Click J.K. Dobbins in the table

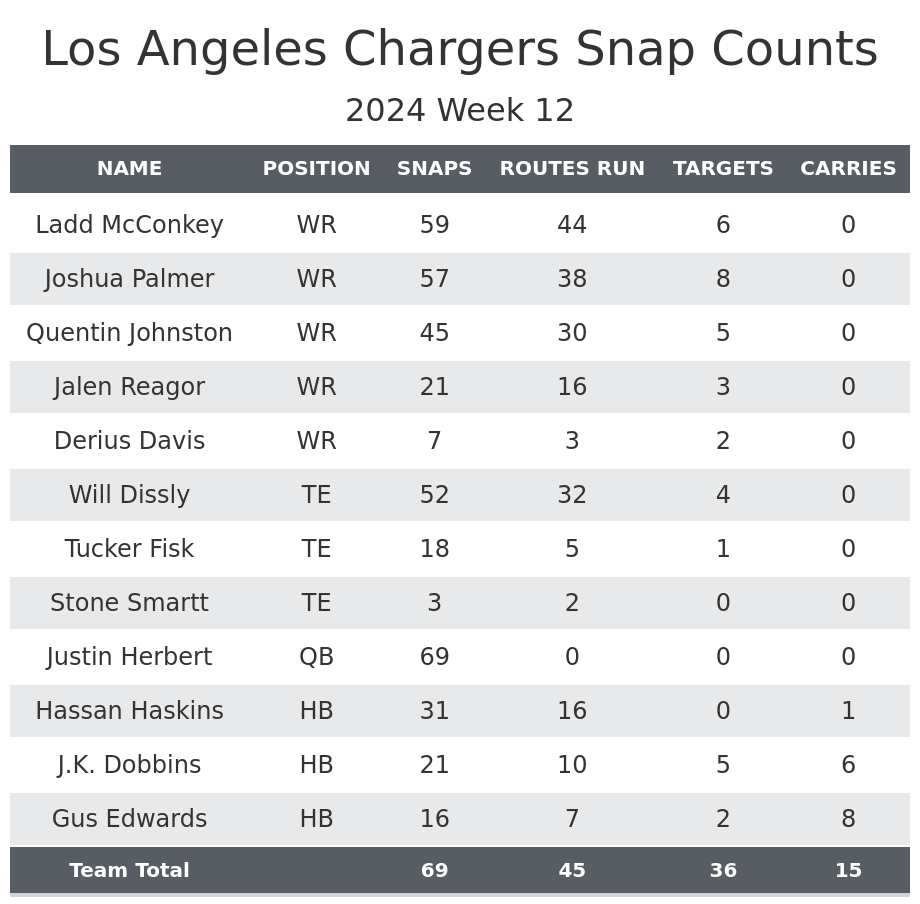pos(129,765)
